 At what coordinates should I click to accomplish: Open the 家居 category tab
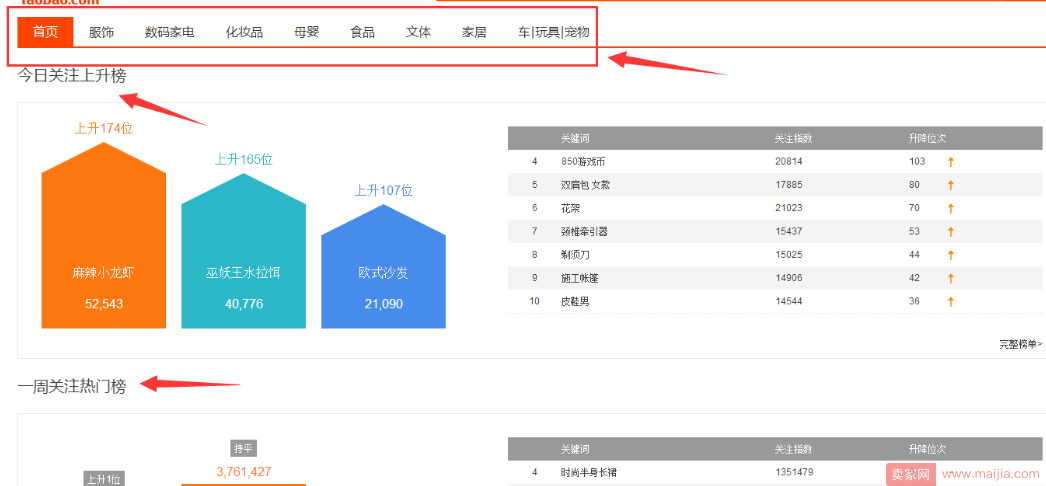[474, 32]
